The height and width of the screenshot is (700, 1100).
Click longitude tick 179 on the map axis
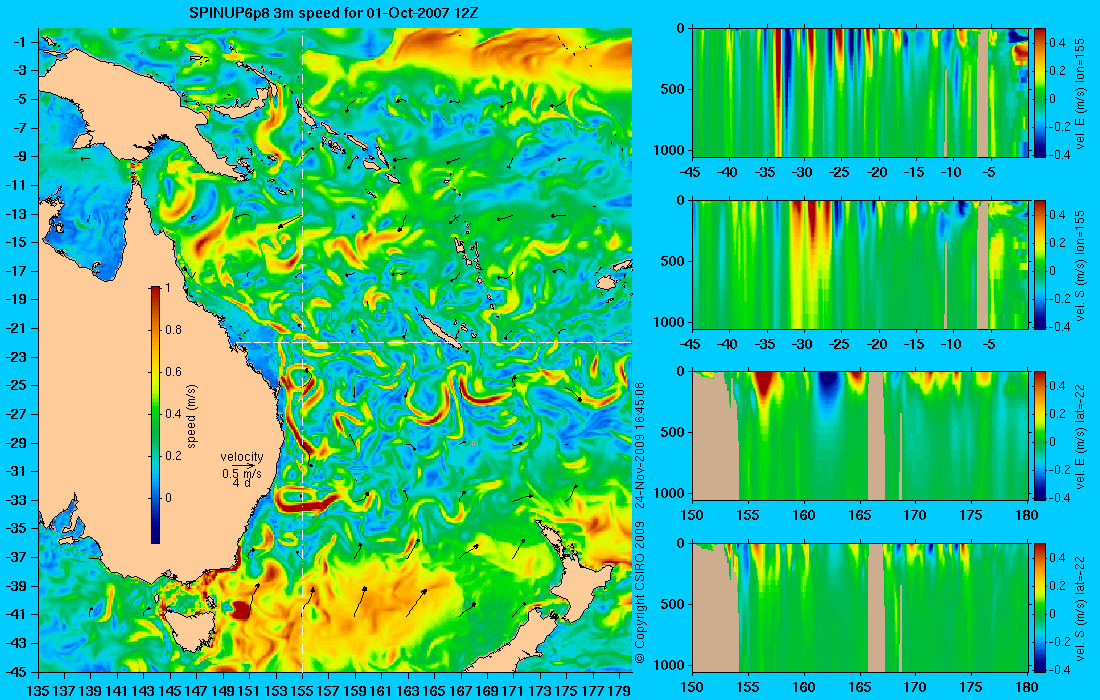click(621, 691)
